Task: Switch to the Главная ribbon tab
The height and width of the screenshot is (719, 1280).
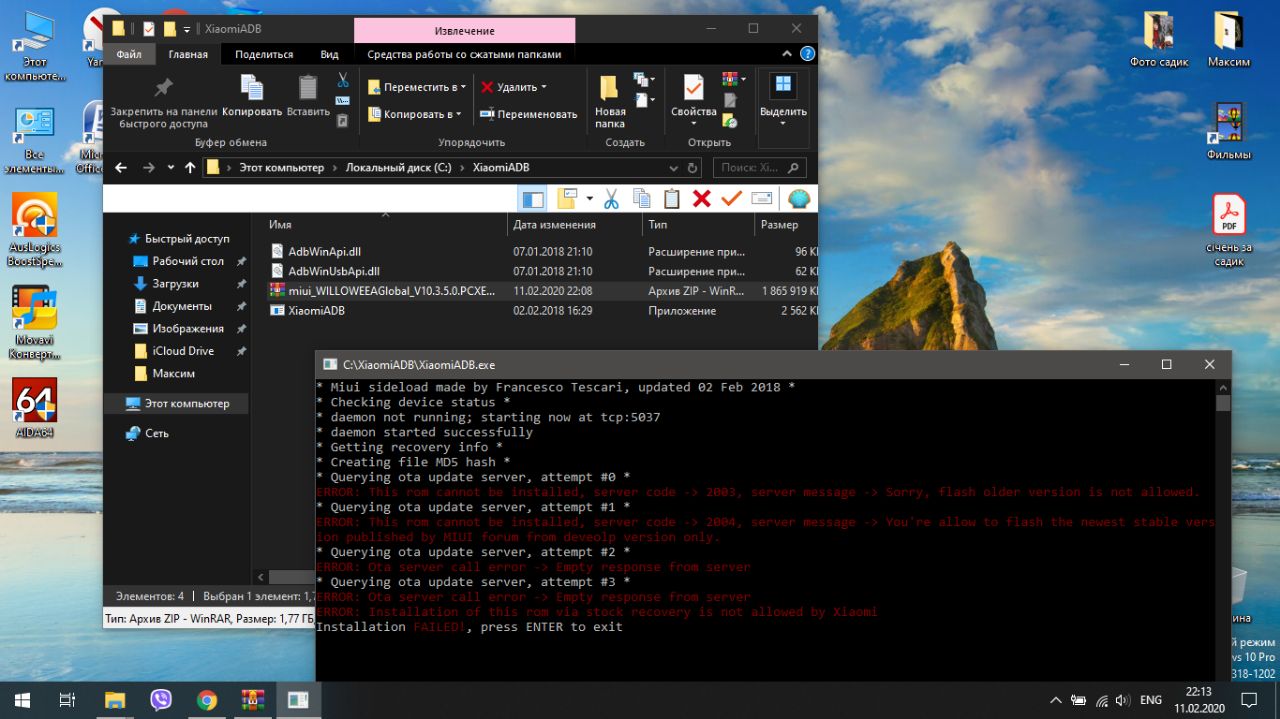Action: 188,54
